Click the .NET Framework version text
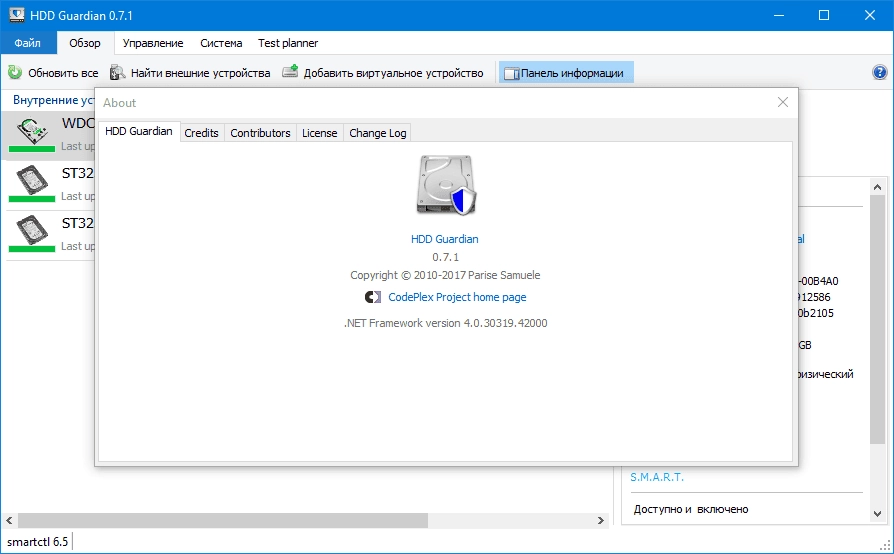894x554 pixels. pos(445,323)
